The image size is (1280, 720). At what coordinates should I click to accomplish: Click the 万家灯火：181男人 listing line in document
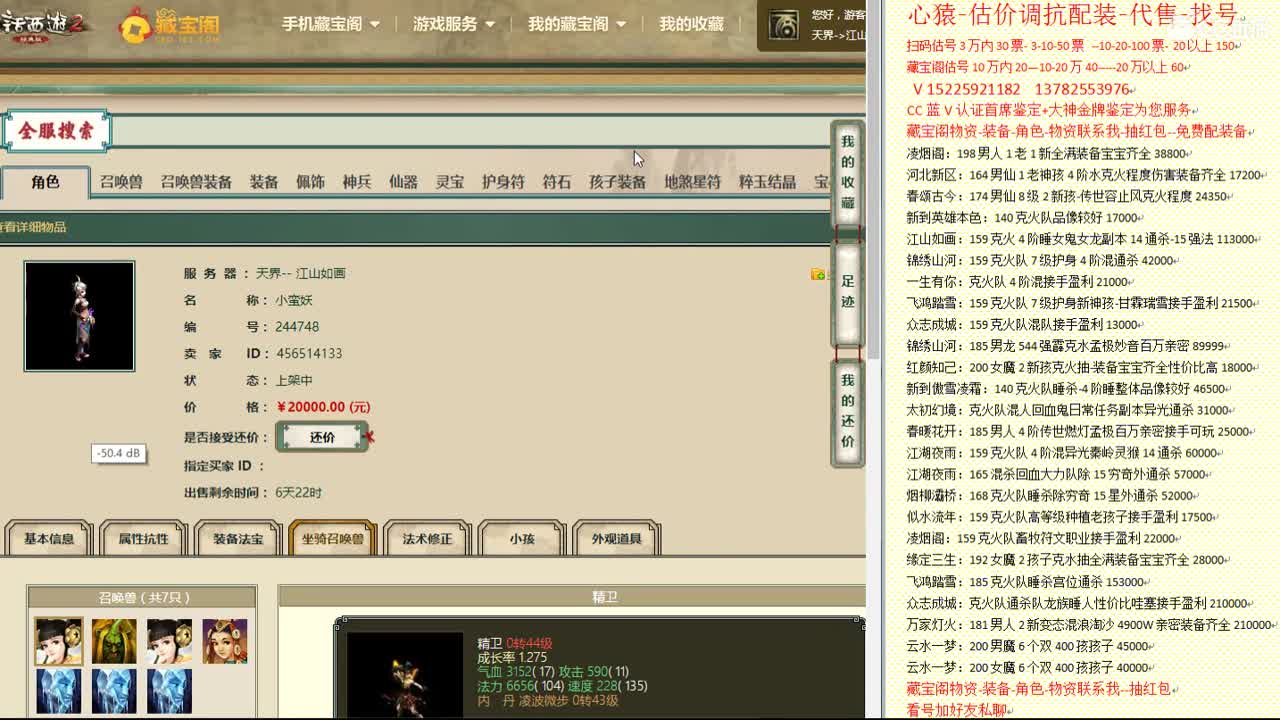1090,624
